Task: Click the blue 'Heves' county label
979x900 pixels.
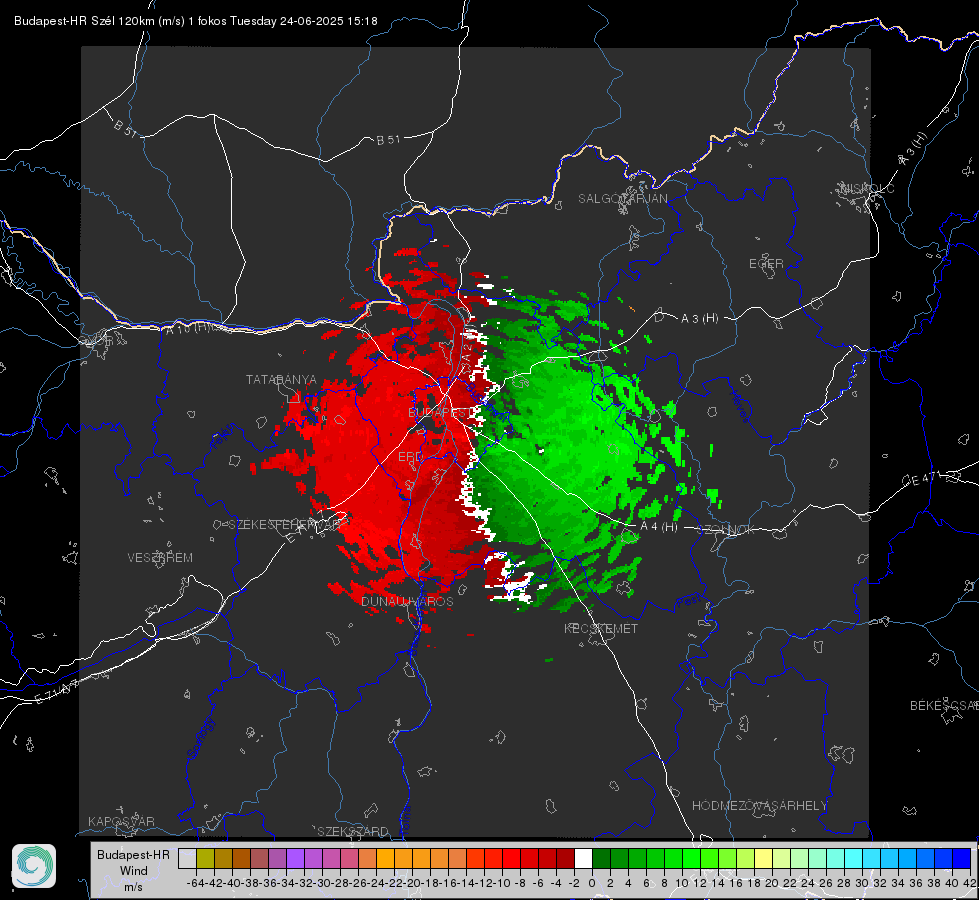Action: [739, 406]
